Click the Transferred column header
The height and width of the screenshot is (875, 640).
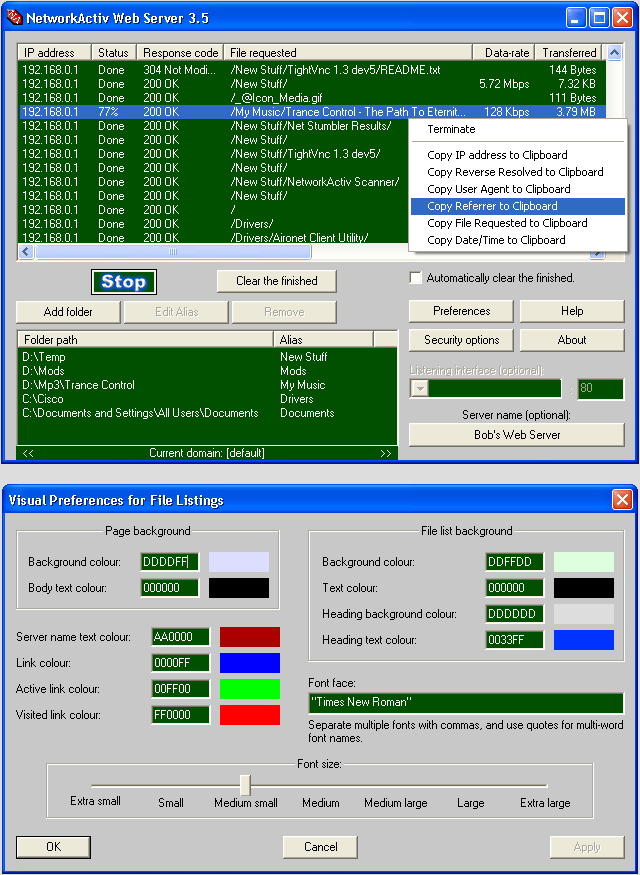coord(569,52)
